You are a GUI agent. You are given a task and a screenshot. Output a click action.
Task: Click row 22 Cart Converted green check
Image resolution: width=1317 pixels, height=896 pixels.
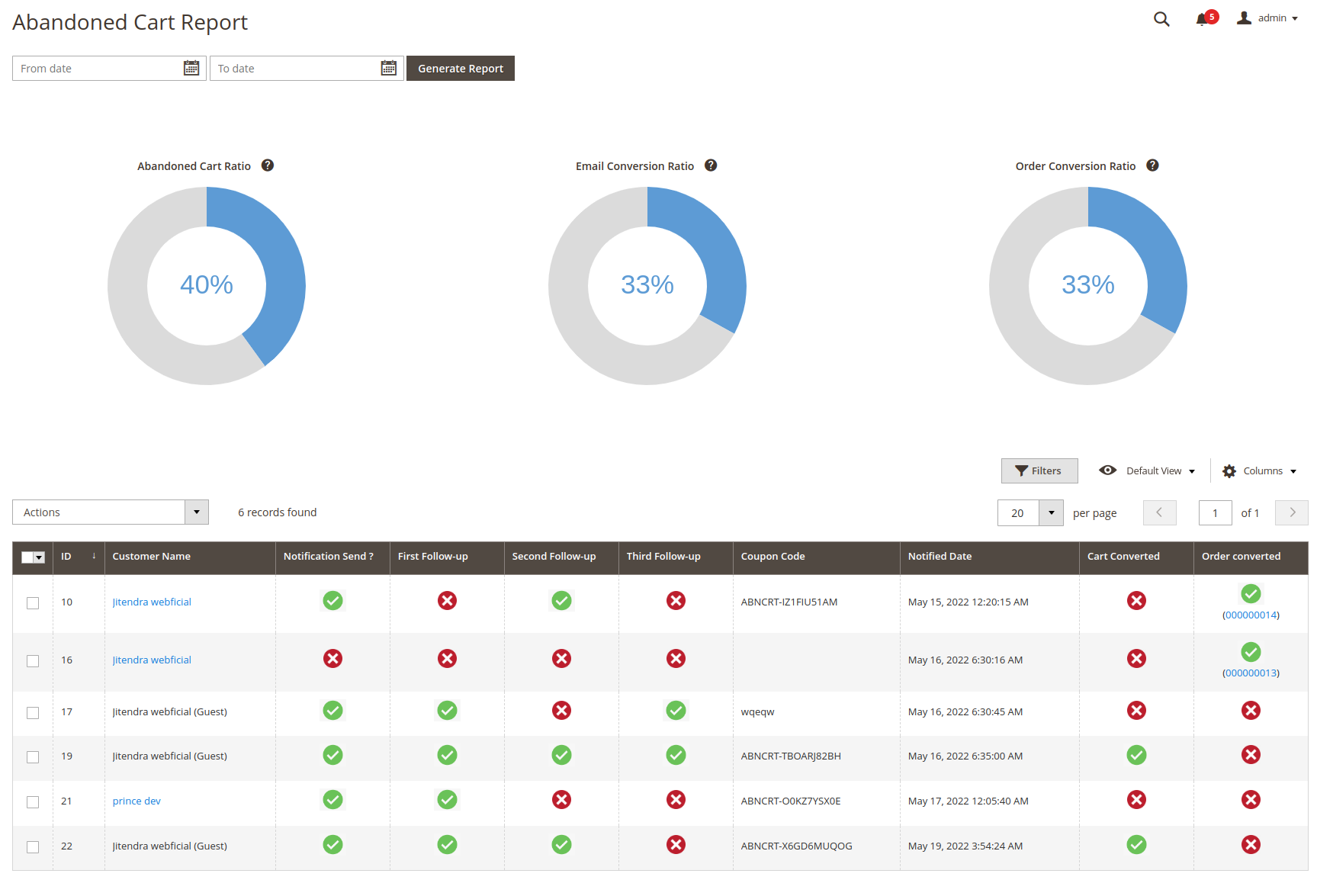(x=1136, y=845)
